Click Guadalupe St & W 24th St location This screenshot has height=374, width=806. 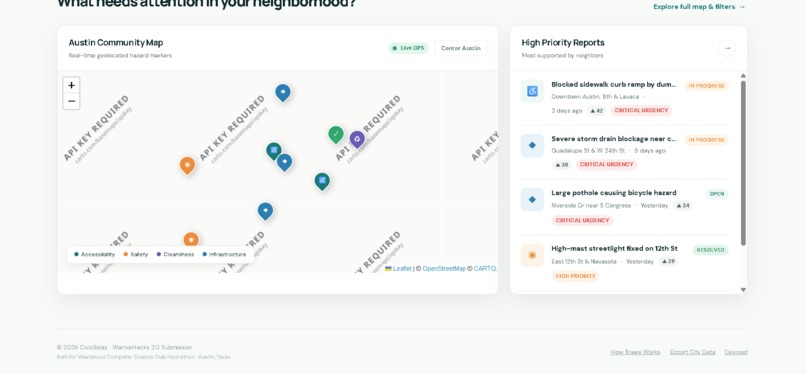pyautogui.click(x=588, y=151)
